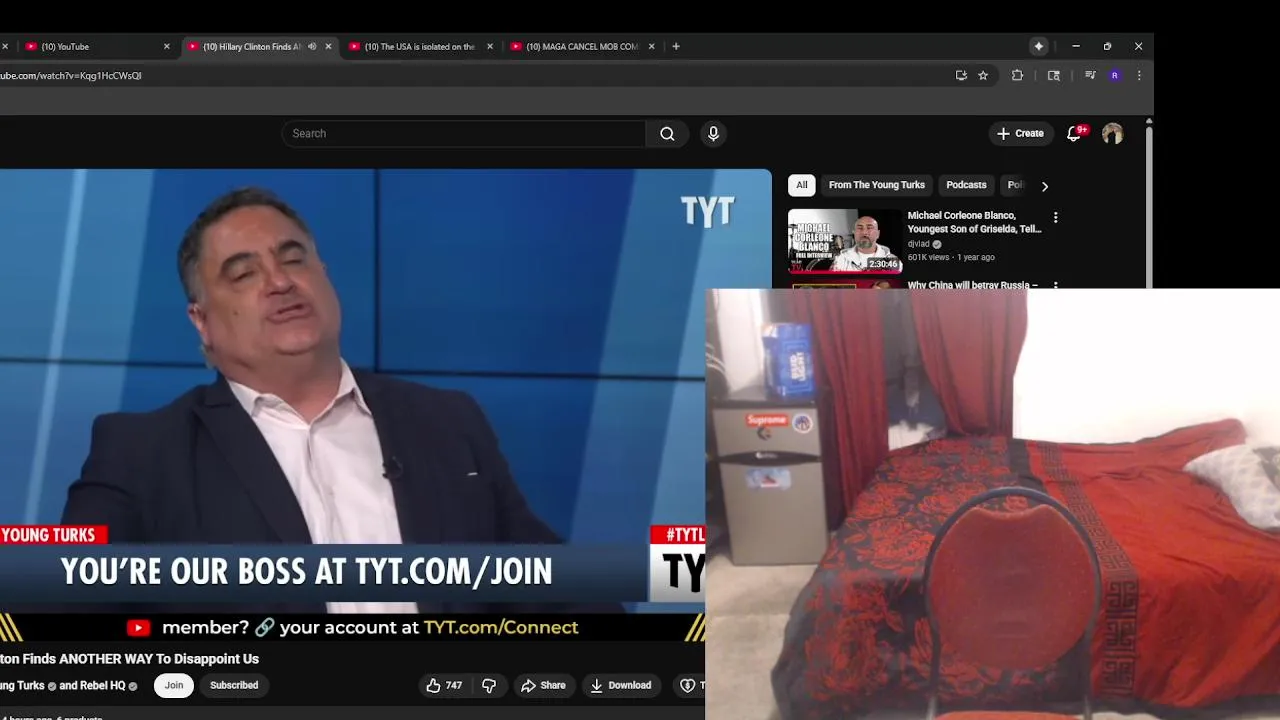Mute the Hillary Clinton tab audio icon

point(312,46)
